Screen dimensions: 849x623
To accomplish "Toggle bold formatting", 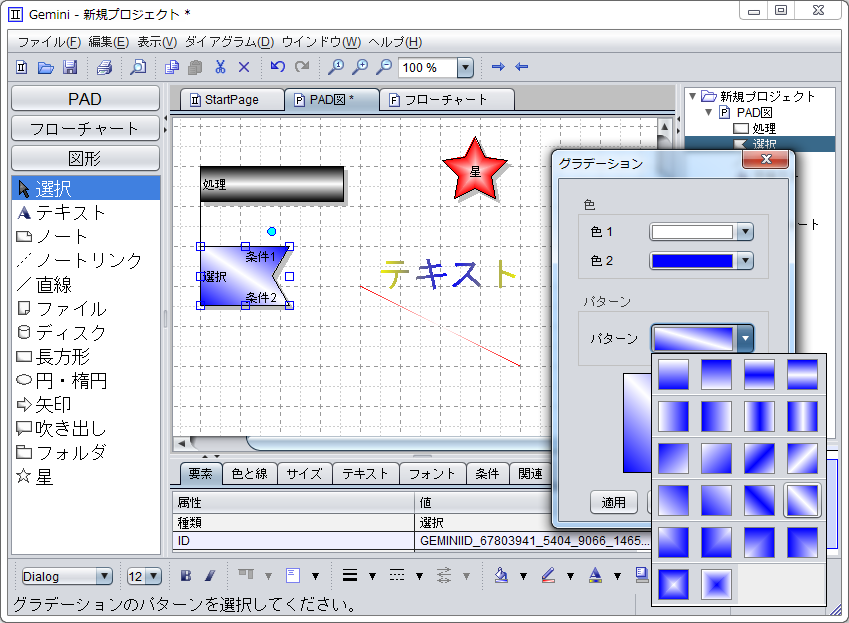I will 186,575.
